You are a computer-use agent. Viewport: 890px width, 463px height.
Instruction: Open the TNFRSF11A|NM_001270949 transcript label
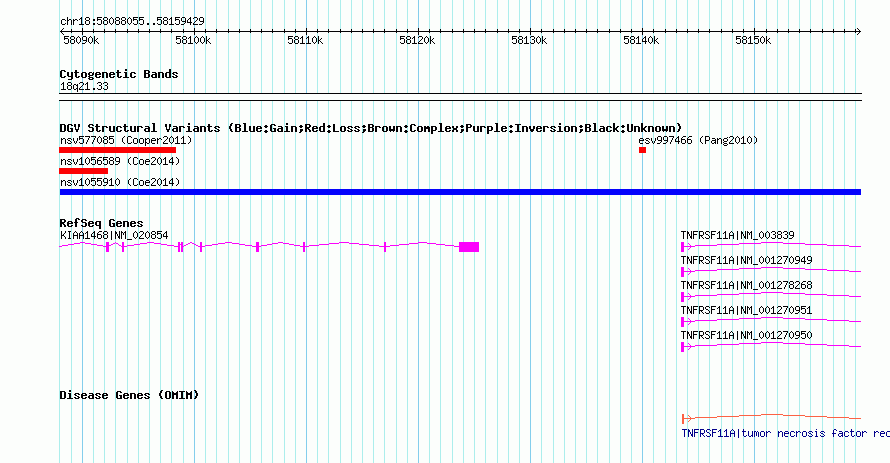tap(746, 260)
